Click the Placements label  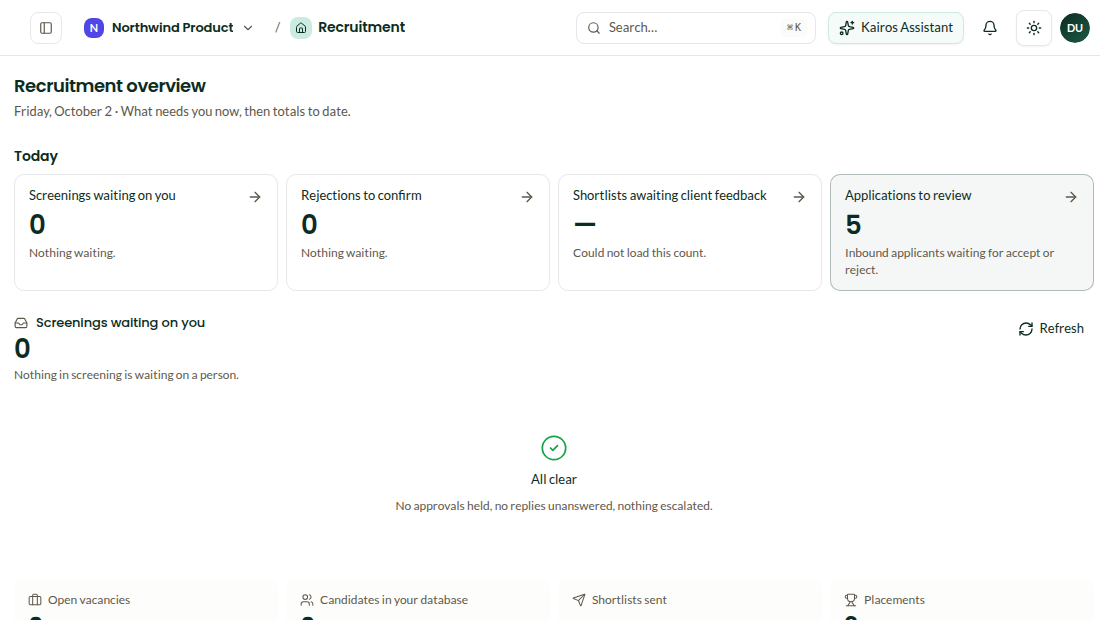(894, 600)
